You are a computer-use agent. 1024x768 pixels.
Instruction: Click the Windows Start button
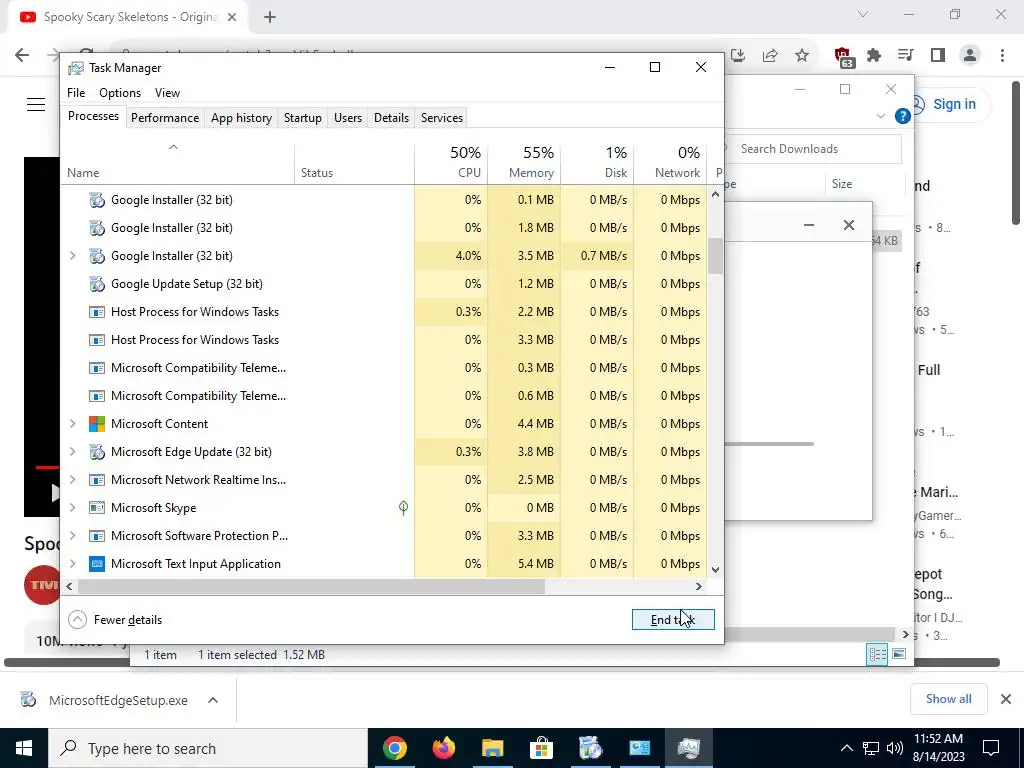24,748
